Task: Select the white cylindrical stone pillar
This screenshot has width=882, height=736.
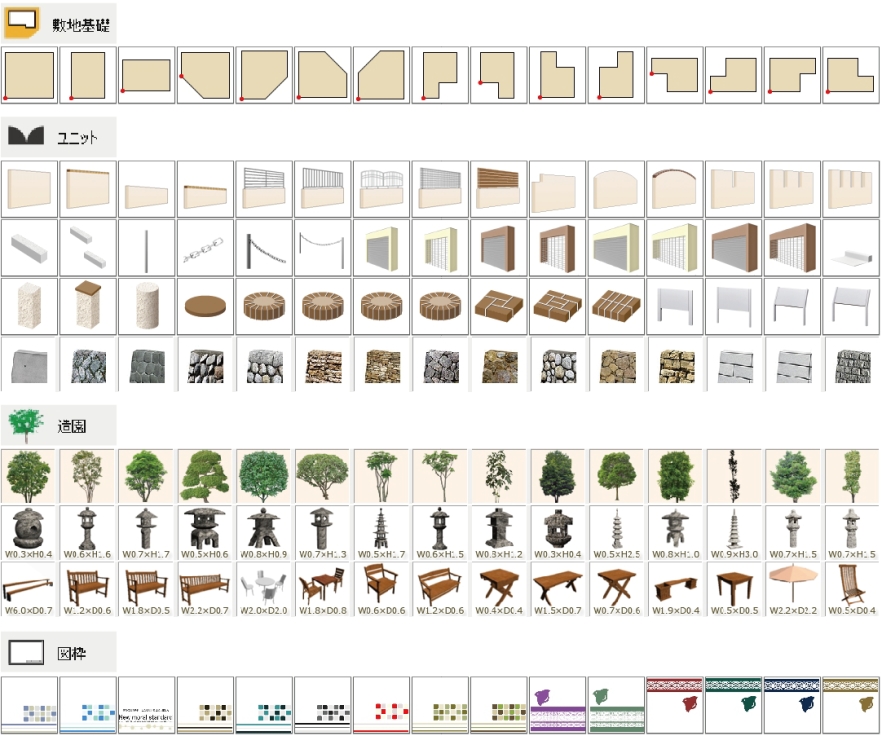Action: pyautogui.click(x=146, y=306)
